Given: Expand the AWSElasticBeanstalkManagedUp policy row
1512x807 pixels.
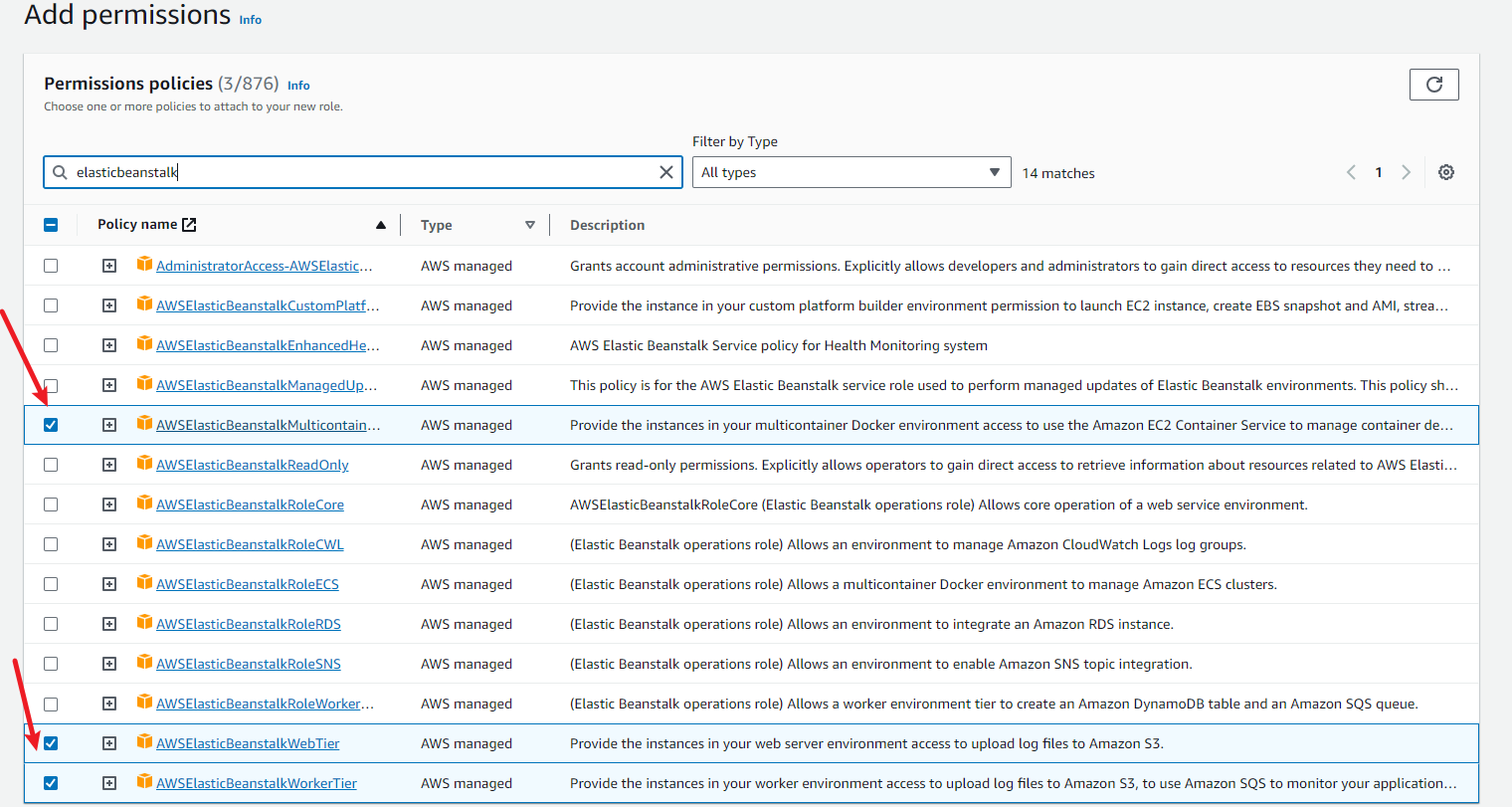Looking at the screenshot, I should 109,385.
